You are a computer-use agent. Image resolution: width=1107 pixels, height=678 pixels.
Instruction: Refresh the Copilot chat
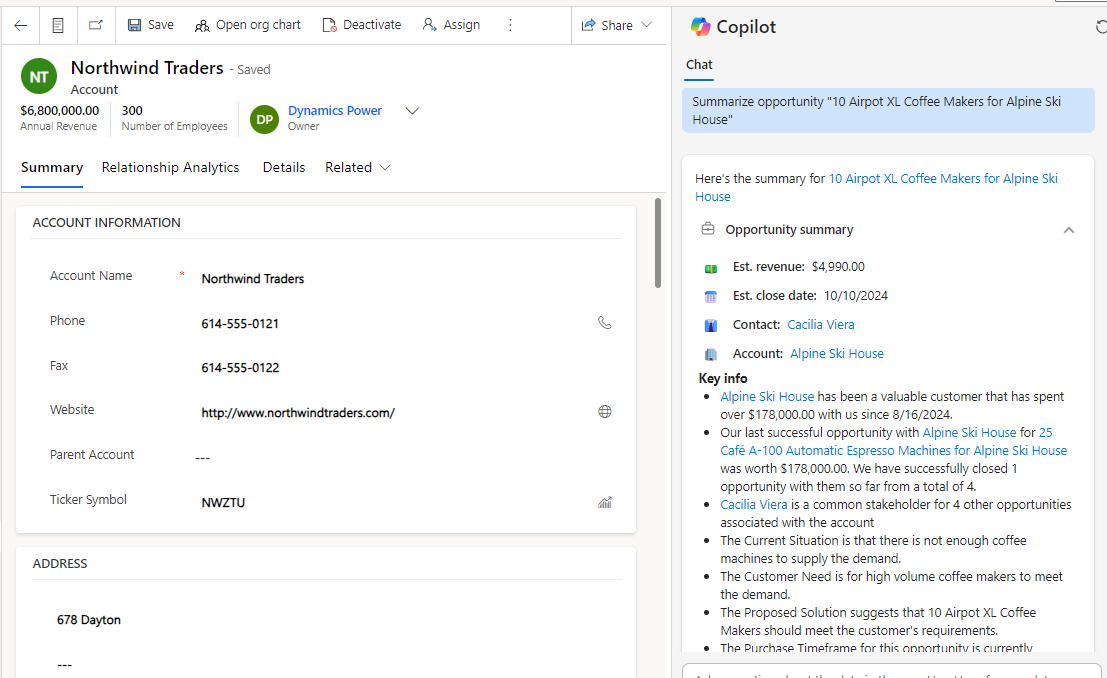pos(1101,27)
